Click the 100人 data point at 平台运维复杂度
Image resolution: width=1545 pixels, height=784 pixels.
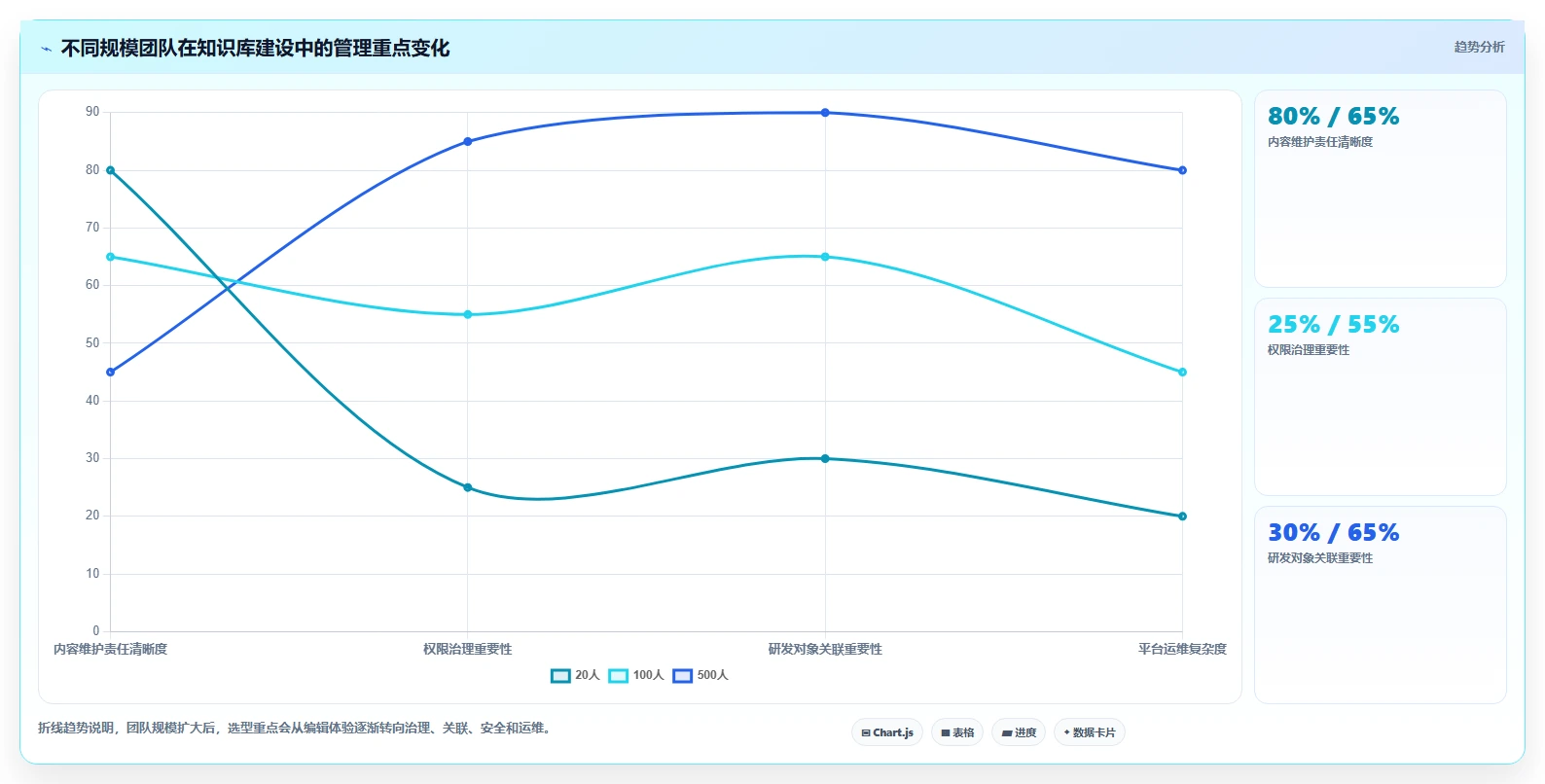click(1182, 373)
